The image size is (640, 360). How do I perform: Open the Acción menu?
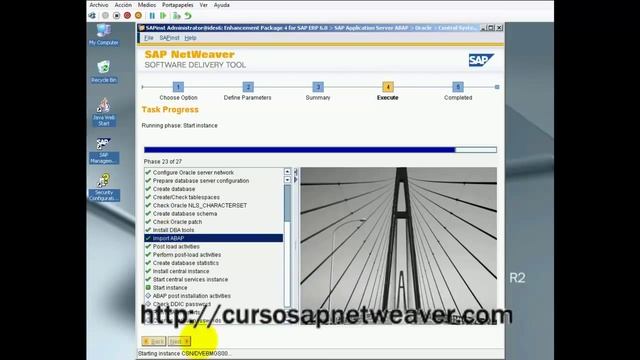click(123, 5)
